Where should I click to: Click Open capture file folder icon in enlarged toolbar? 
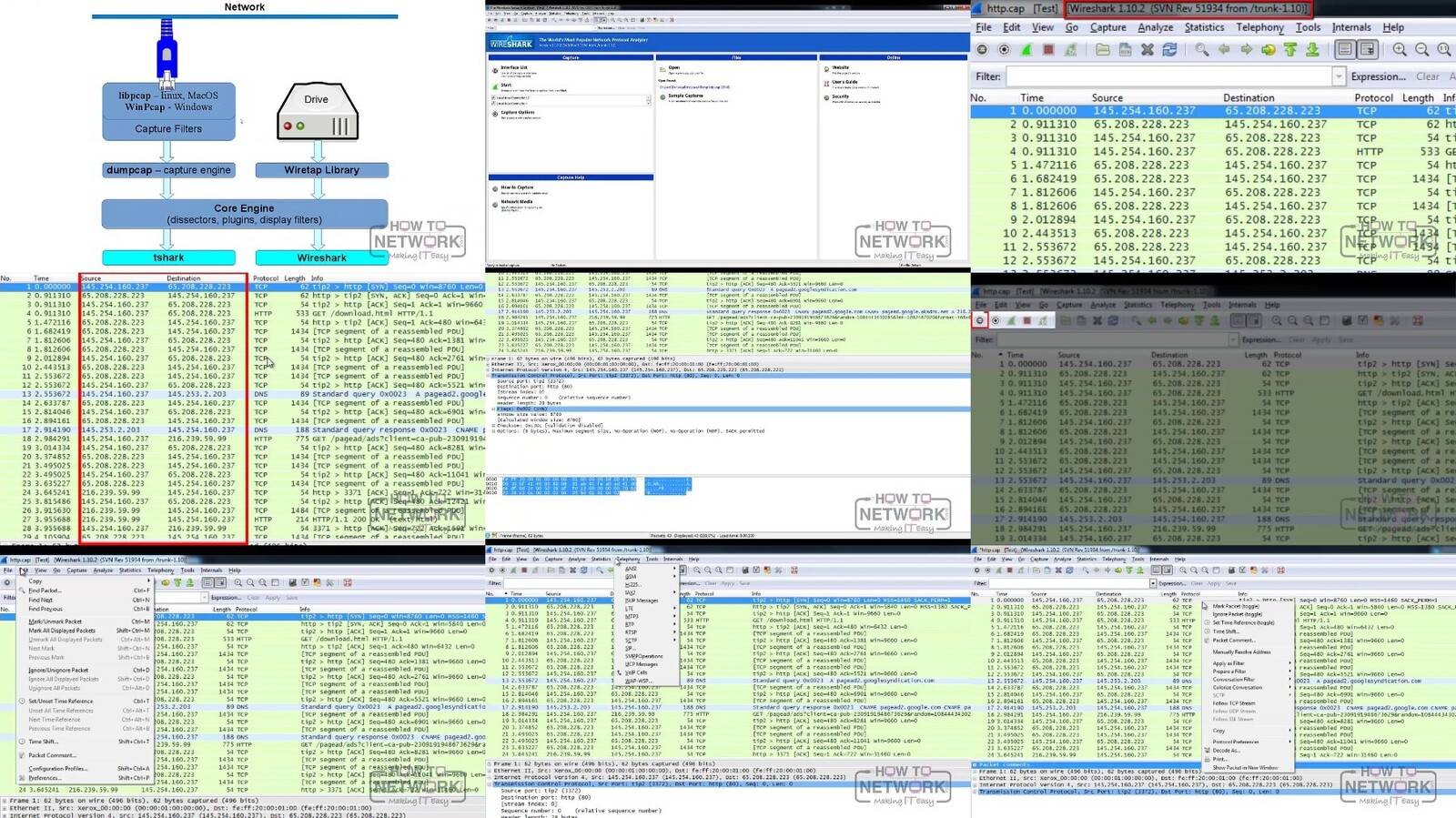coord(1103,50)
